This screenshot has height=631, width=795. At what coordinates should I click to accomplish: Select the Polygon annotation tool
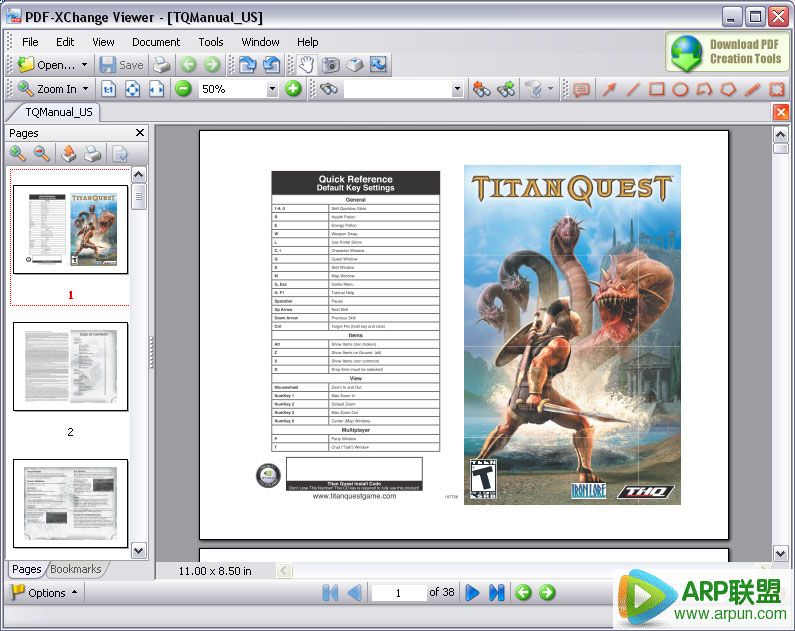729,89
